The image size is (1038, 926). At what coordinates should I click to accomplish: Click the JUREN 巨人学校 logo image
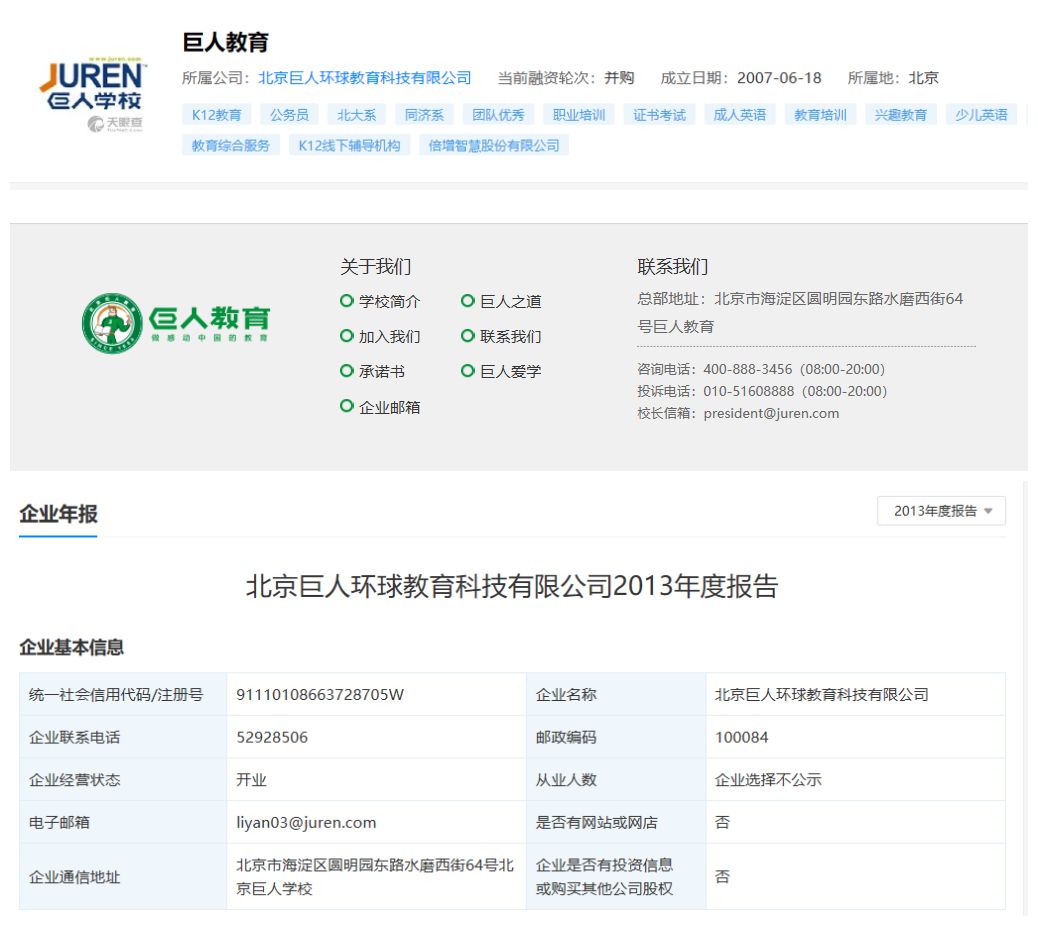93,95
